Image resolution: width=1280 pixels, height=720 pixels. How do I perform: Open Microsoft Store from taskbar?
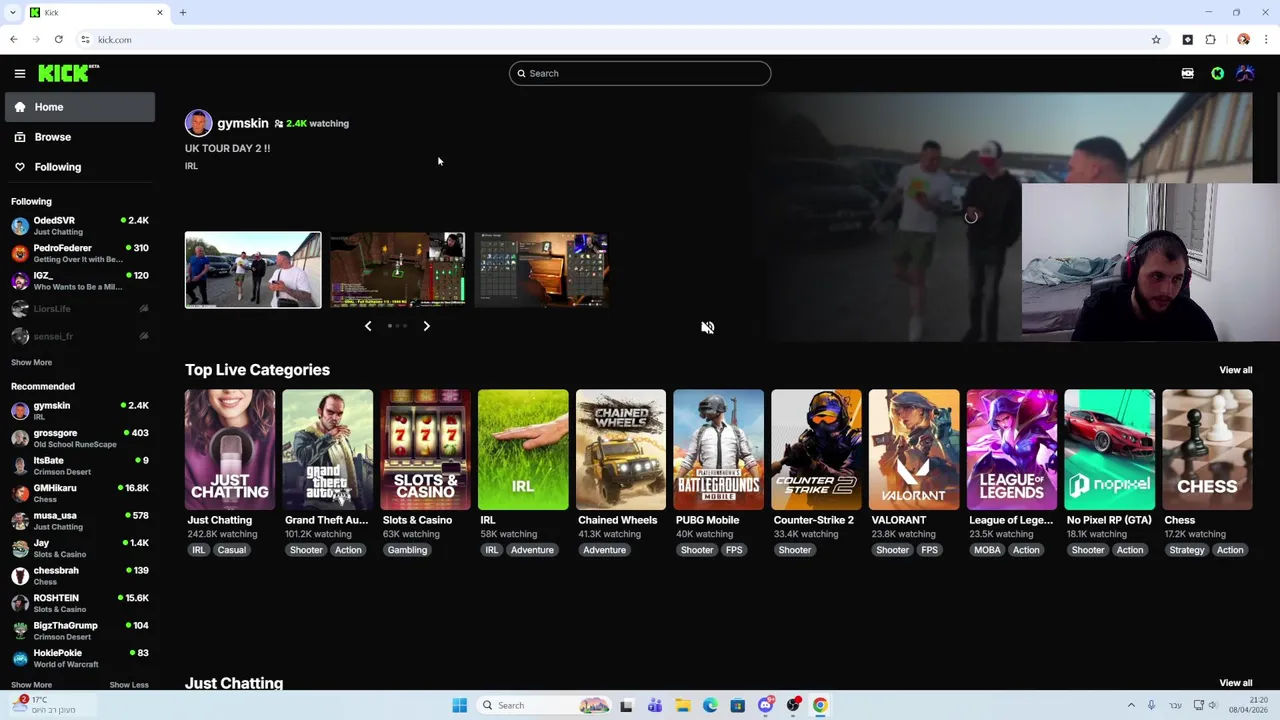click(x=738, y=705)
